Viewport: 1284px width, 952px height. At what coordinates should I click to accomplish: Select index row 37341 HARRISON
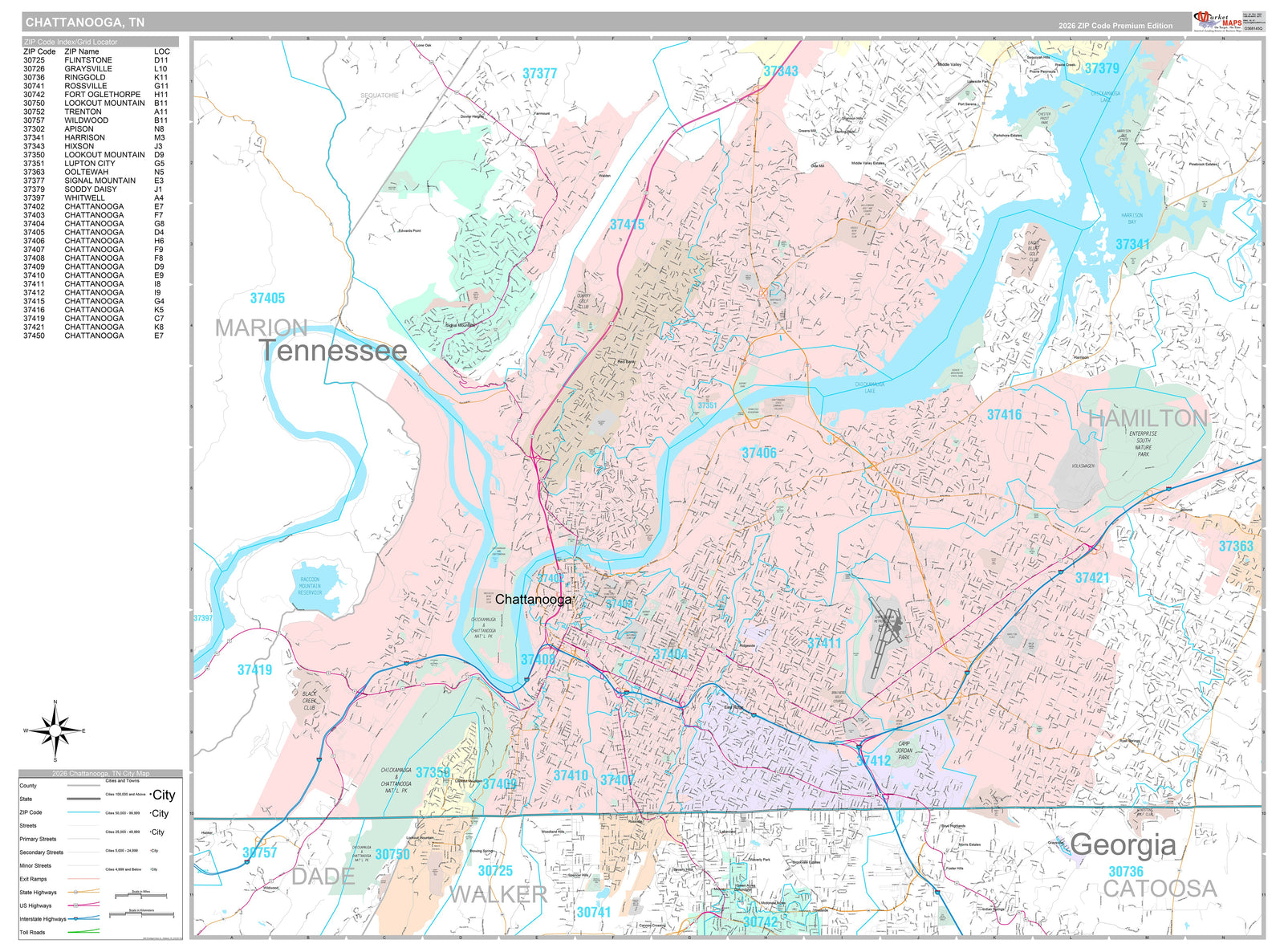click(96, 138)
